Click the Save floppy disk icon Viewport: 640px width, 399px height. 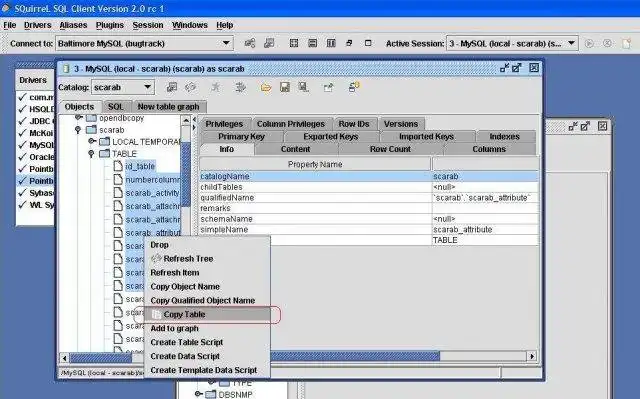(x=284, y=87)
